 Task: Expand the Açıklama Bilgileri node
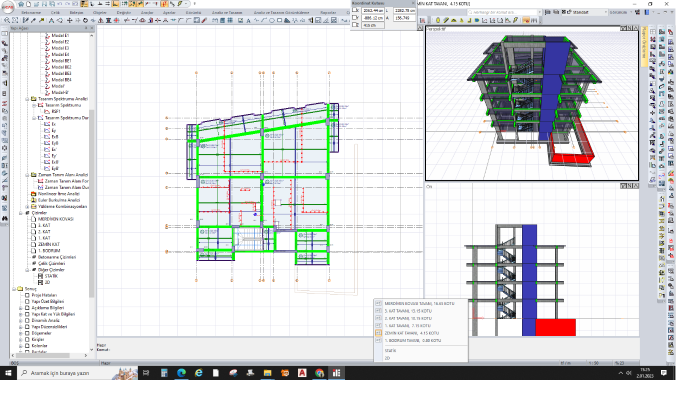[21, 308]
